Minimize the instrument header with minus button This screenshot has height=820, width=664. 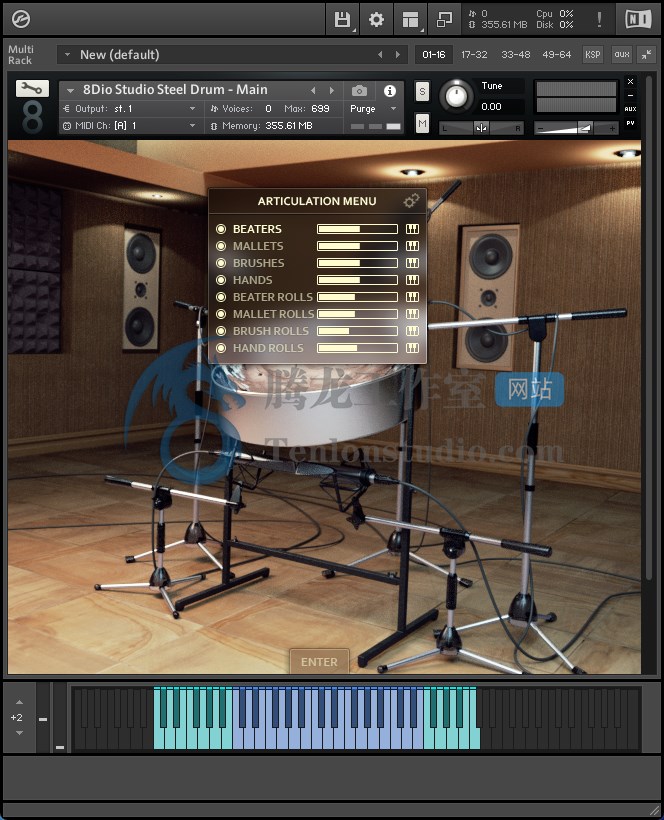point(631,96)
